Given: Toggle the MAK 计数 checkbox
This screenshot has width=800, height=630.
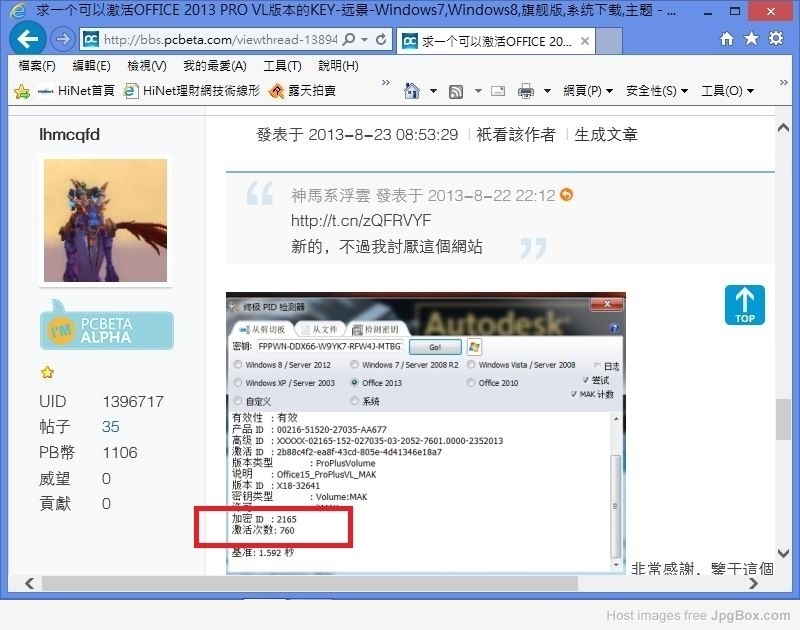Looking at the screenshot, I should (586, 394).
